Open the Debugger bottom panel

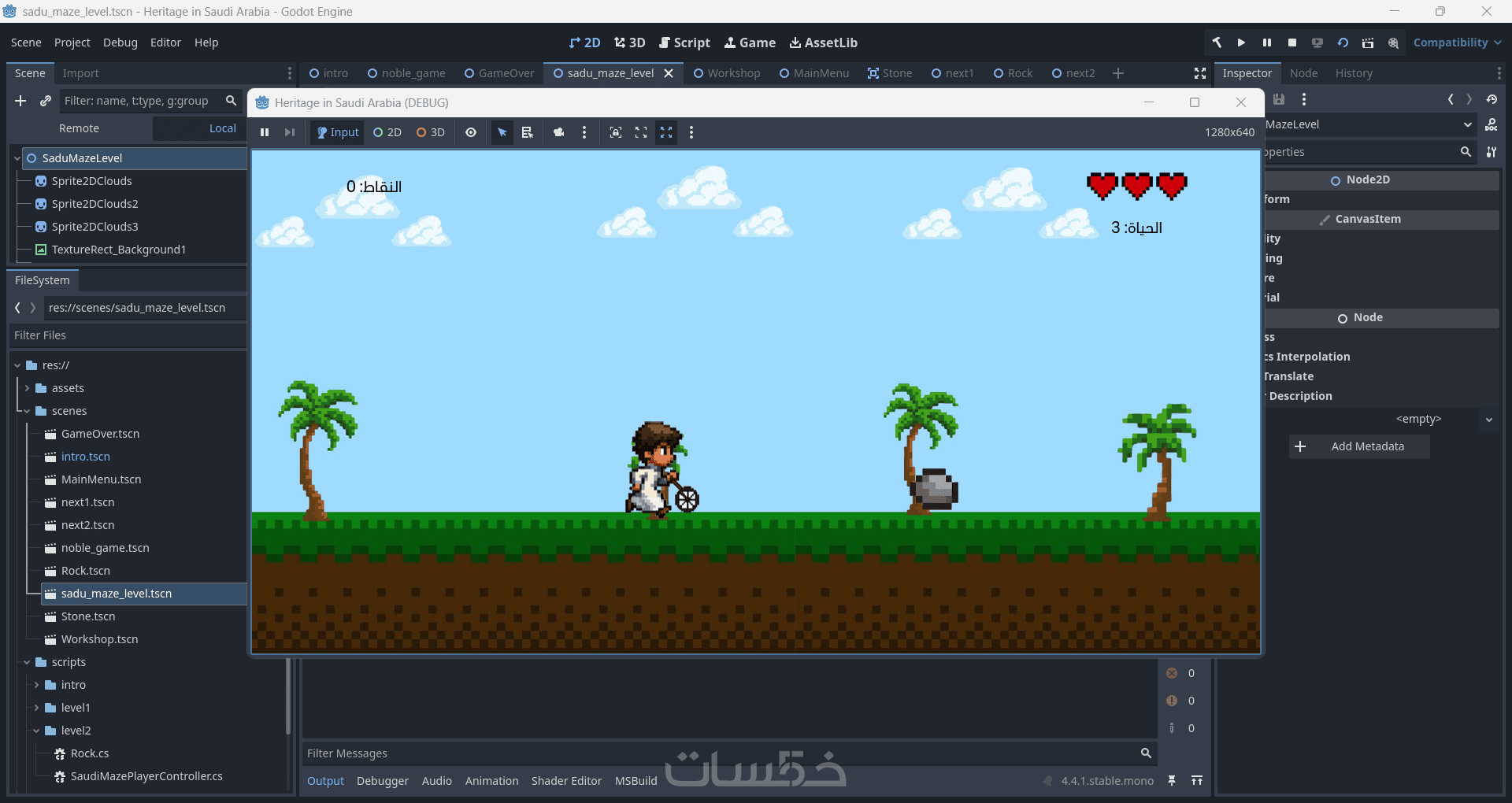coord(383,781)
